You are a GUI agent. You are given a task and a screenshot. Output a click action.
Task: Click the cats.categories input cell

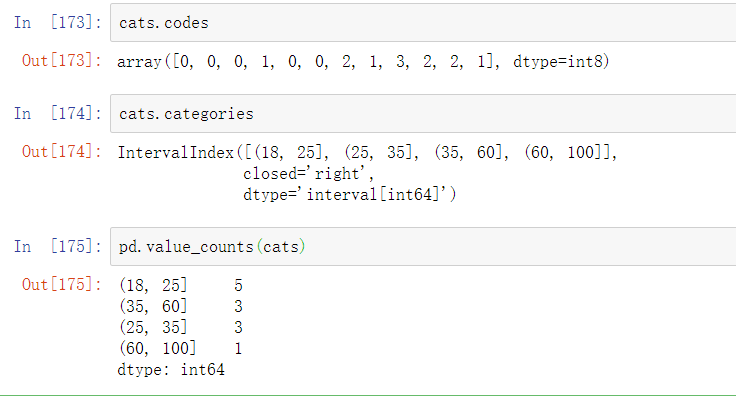pos(423,114)
